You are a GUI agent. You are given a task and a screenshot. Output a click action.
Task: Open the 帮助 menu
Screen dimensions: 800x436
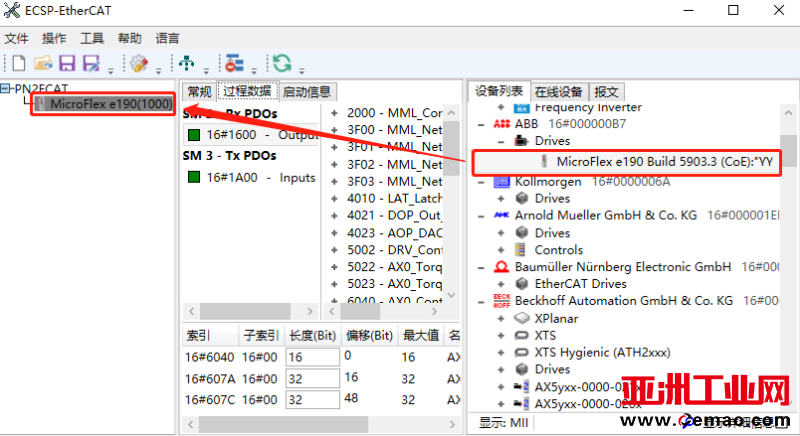pos(130,38)
